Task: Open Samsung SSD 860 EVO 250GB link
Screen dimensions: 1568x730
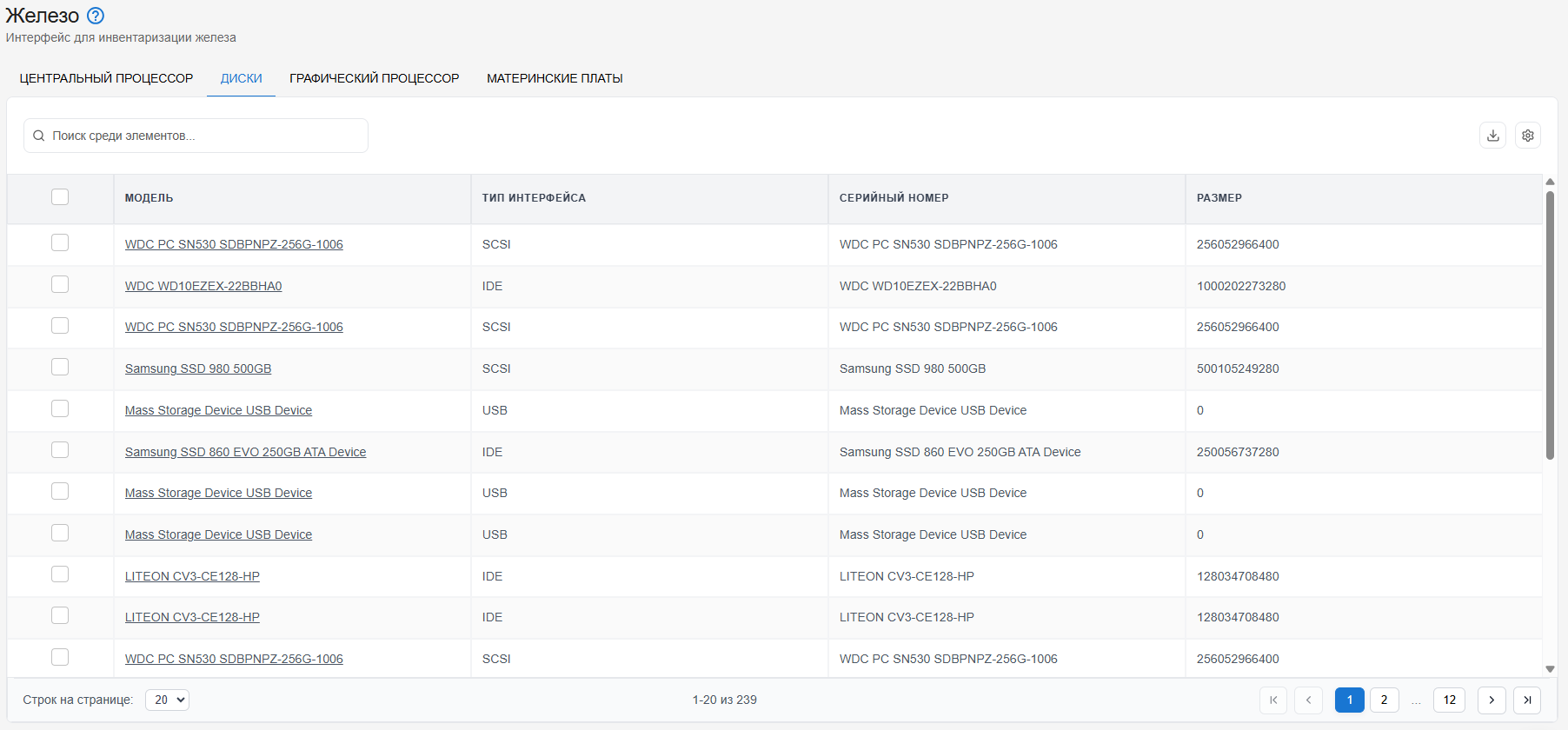Action: (245, 452)
